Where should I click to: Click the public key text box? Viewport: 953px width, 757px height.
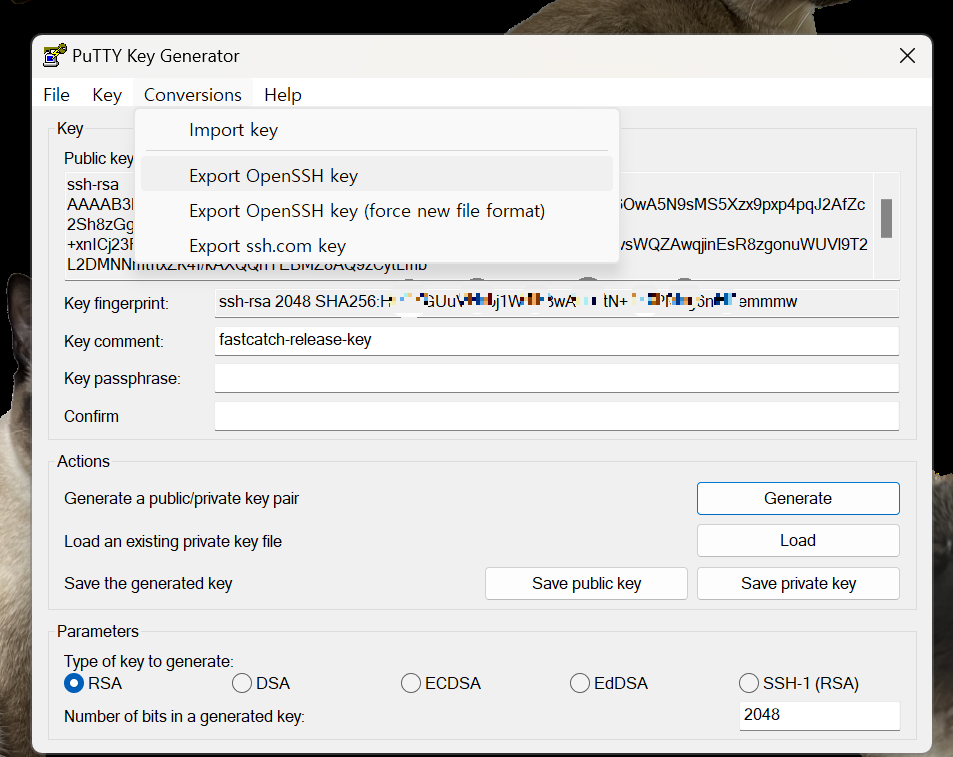click(x=483, y=226)
